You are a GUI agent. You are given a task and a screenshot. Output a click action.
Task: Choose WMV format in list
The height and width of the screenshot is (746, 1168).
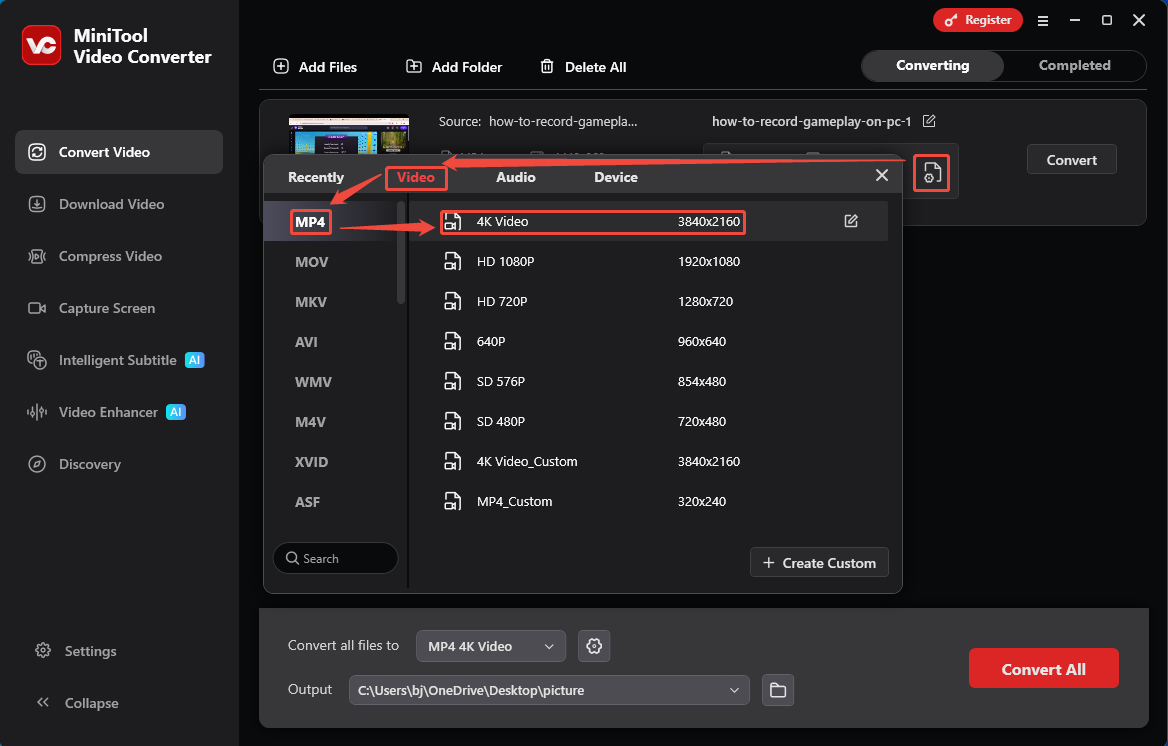point(313,382)
